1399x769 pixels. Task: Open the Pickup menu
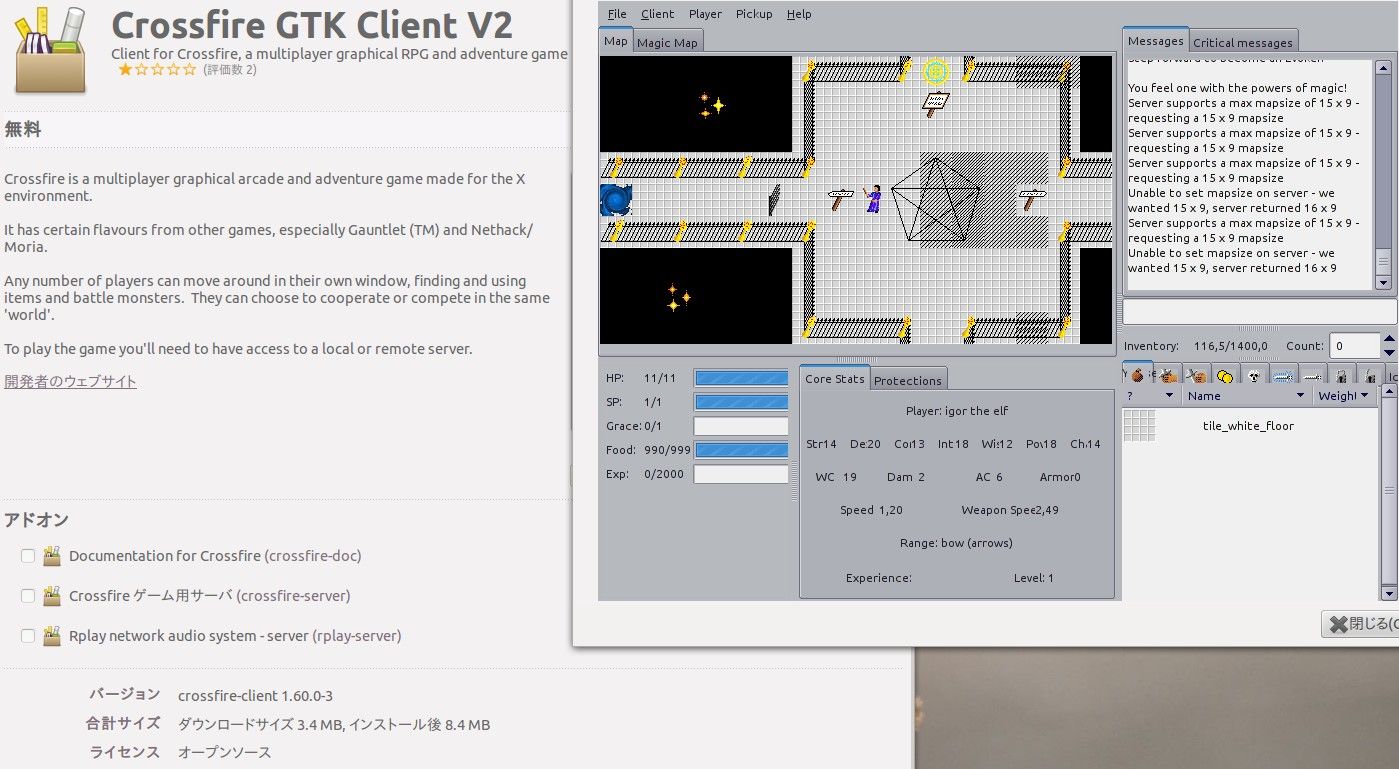754,14
